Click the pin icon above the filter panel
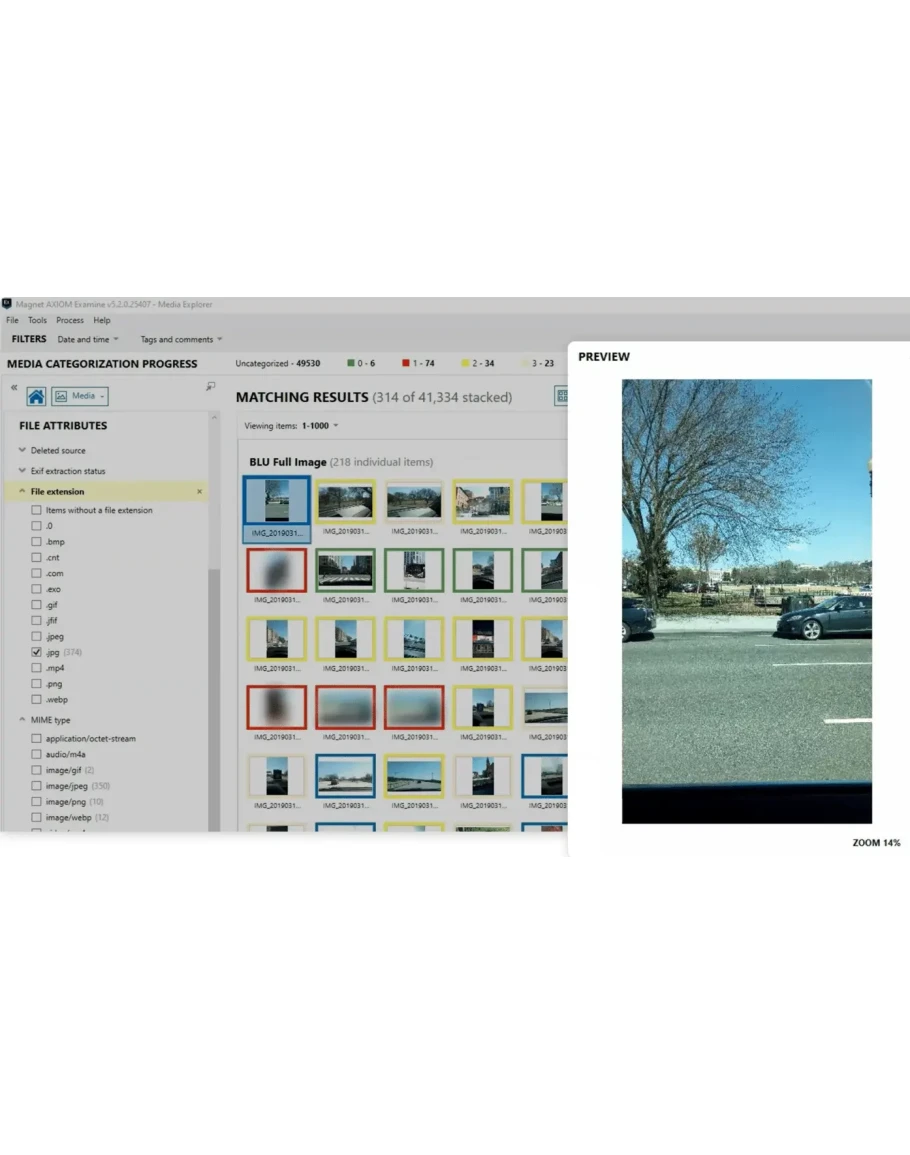 [210, 386]
